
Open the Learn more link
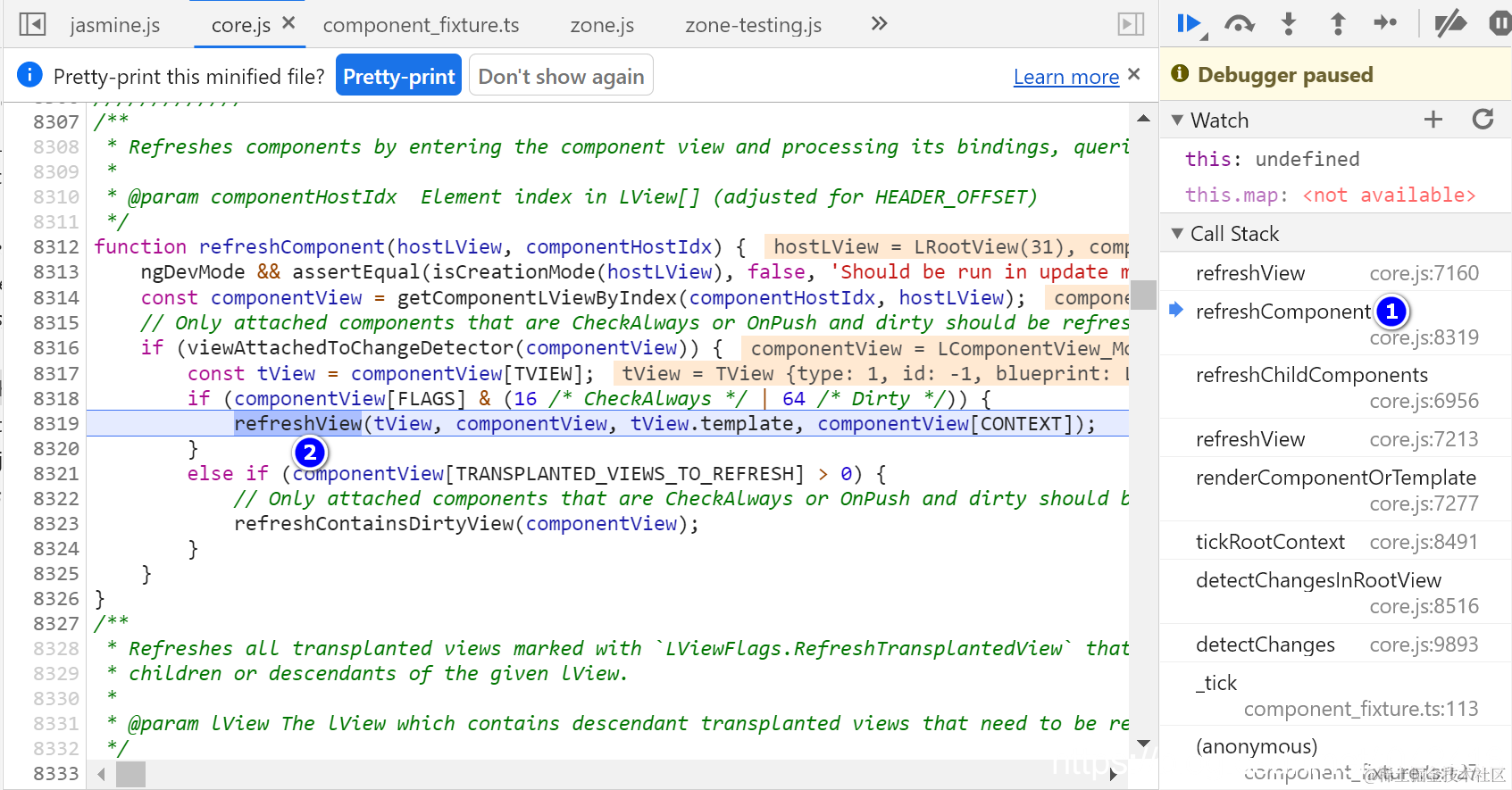[1065, 77]
